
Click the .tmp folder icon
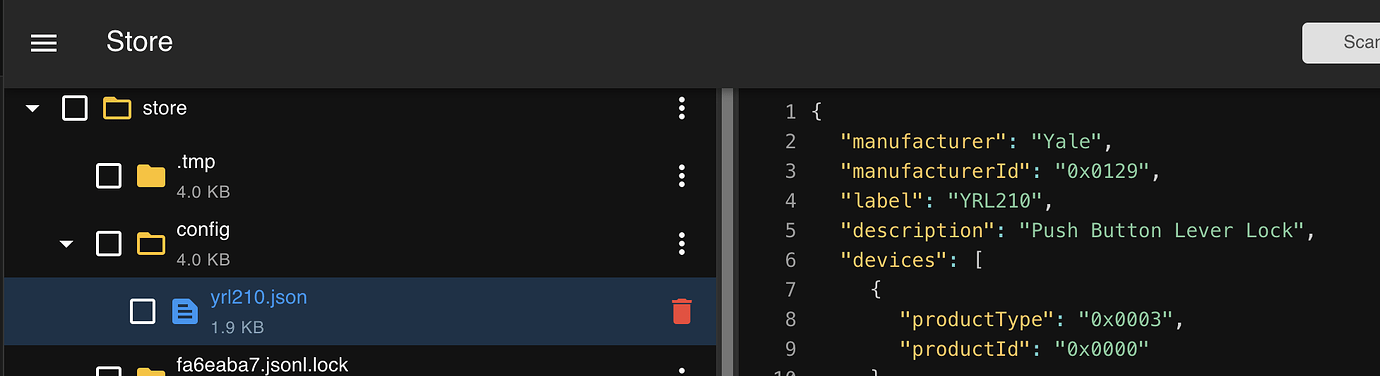(x=150, y=176)
